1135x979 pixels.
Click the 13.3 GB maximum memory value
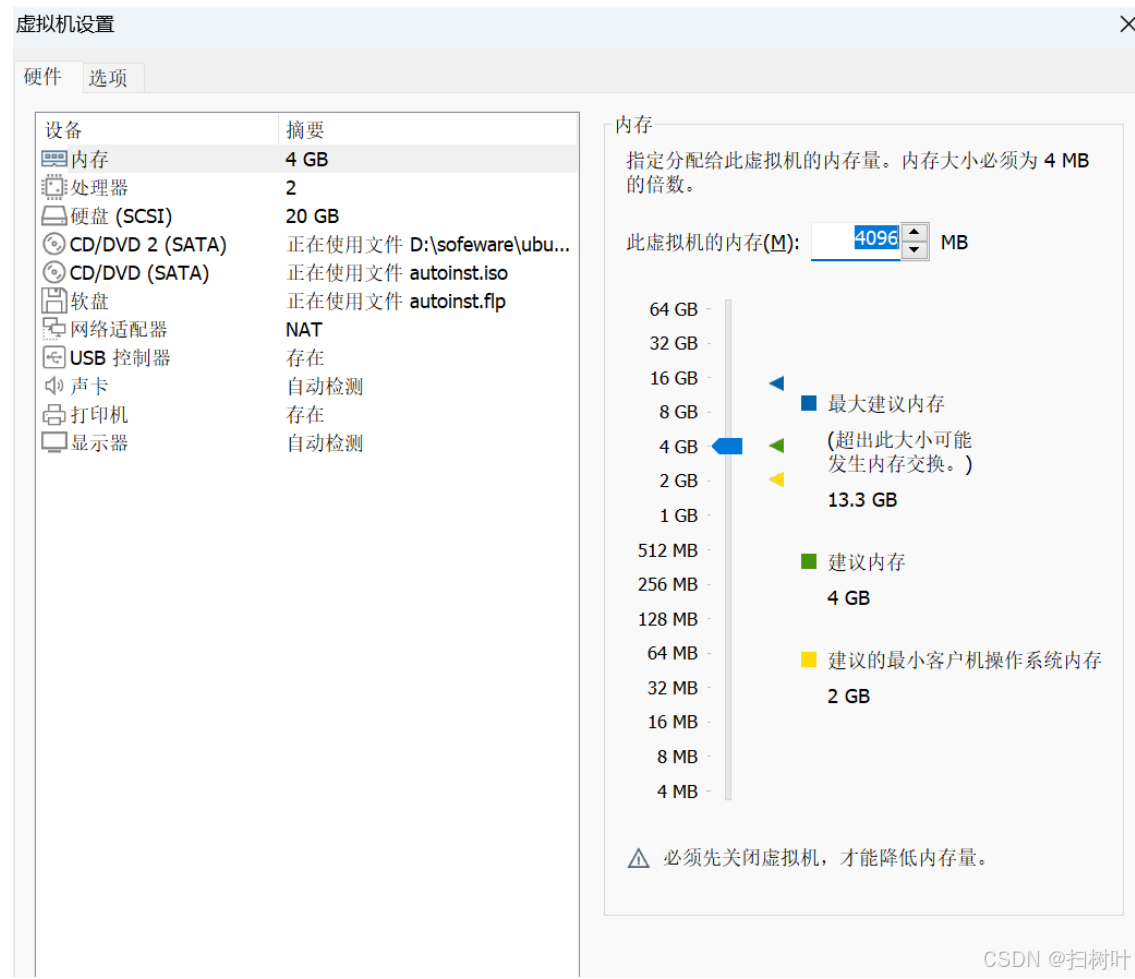pos(862,500)
